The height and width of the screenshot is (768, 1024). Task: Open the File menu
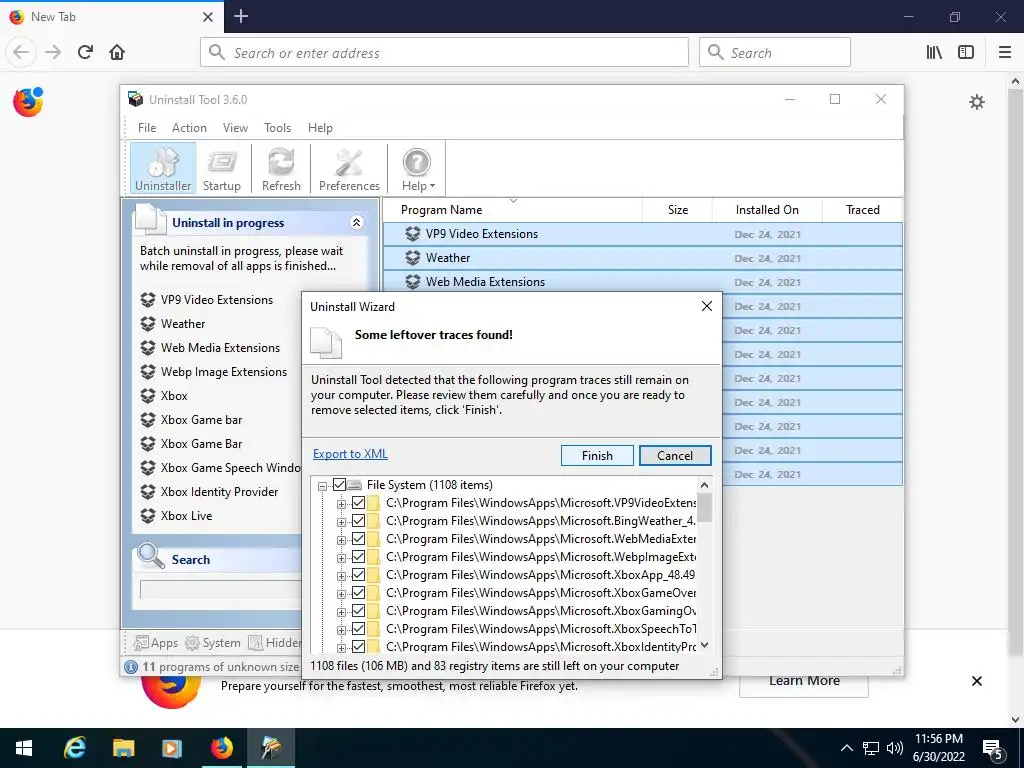coord(147,128)
